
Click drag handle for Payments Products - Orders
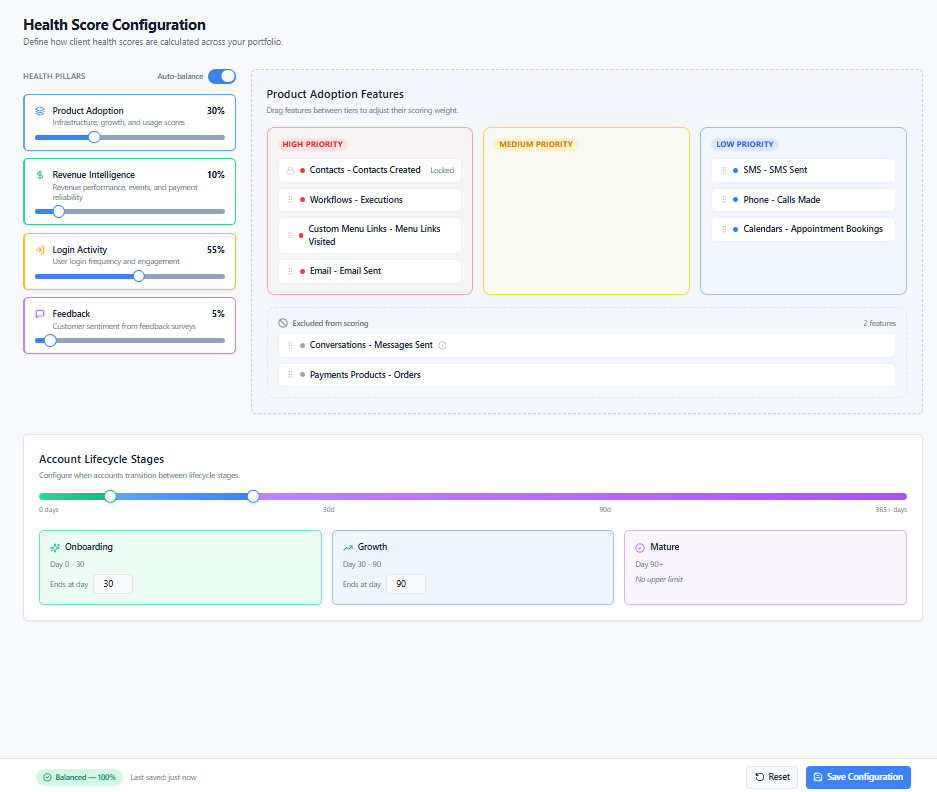290,375
